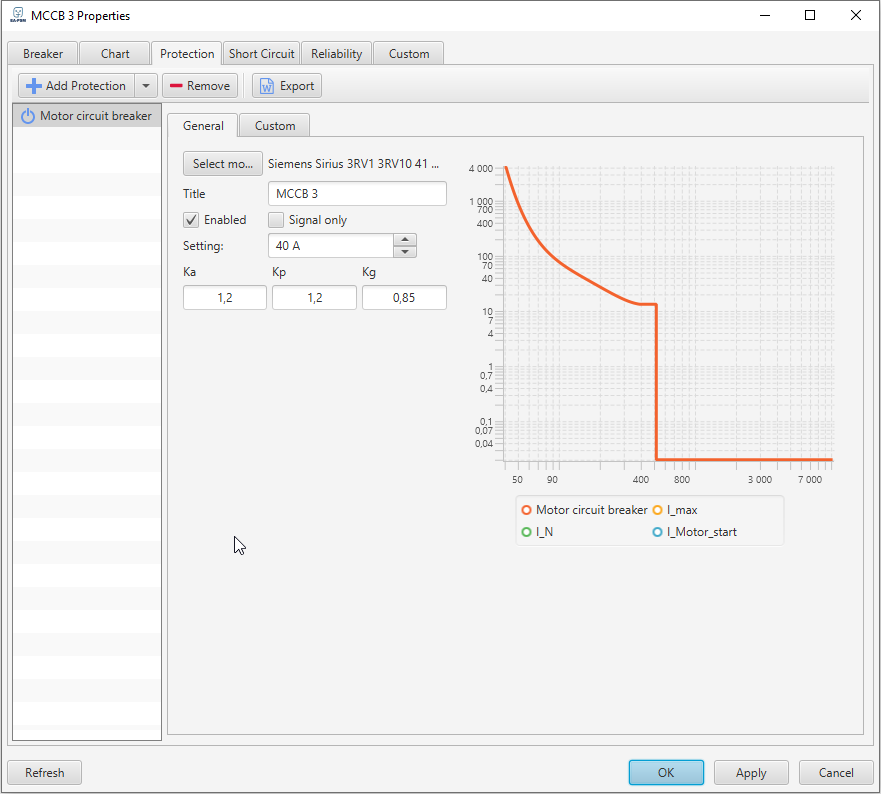Image resolution: width=881 pixels, height=794 pixels.
Task: Select the Protection tab
Action: (x=187, y=54)
